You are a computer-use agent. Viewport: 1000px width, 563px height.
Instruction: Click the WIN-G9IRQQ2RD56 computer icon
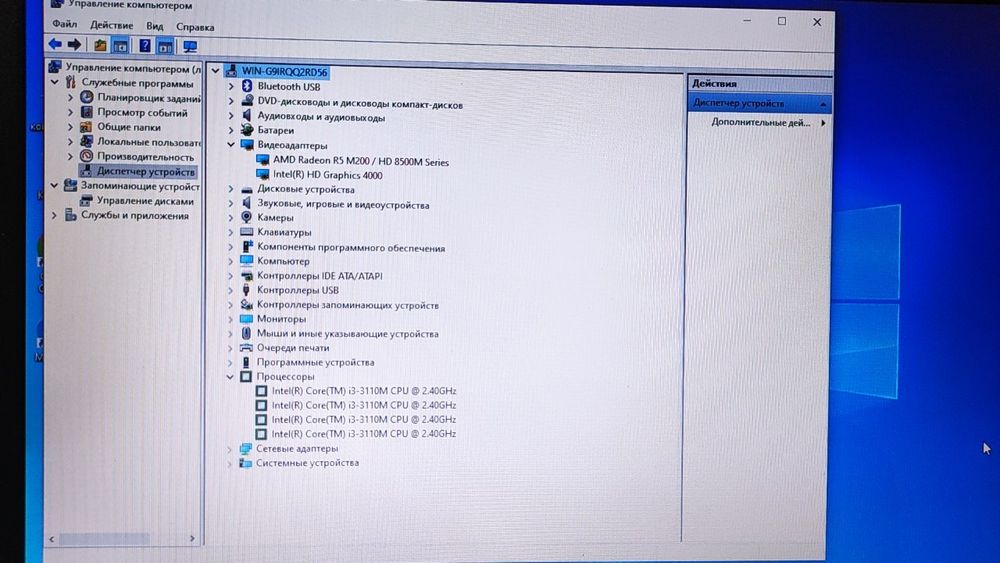[231, 71]
